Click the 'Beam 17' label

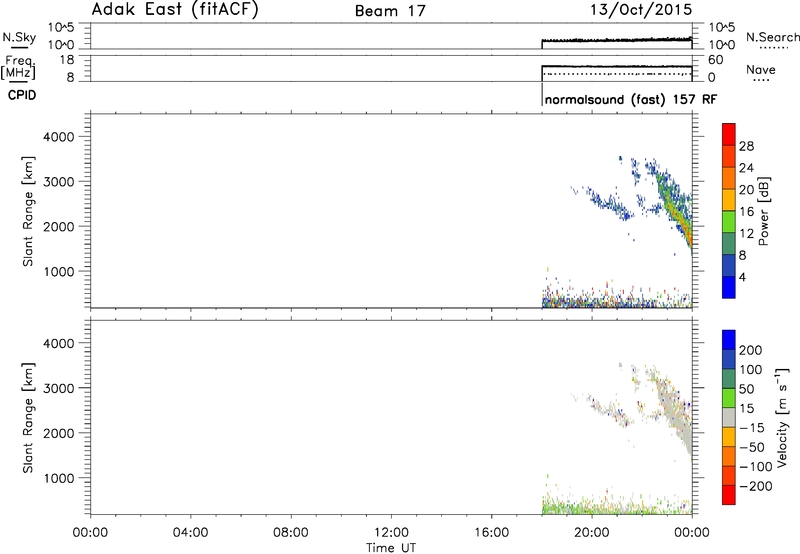(390, 11)
